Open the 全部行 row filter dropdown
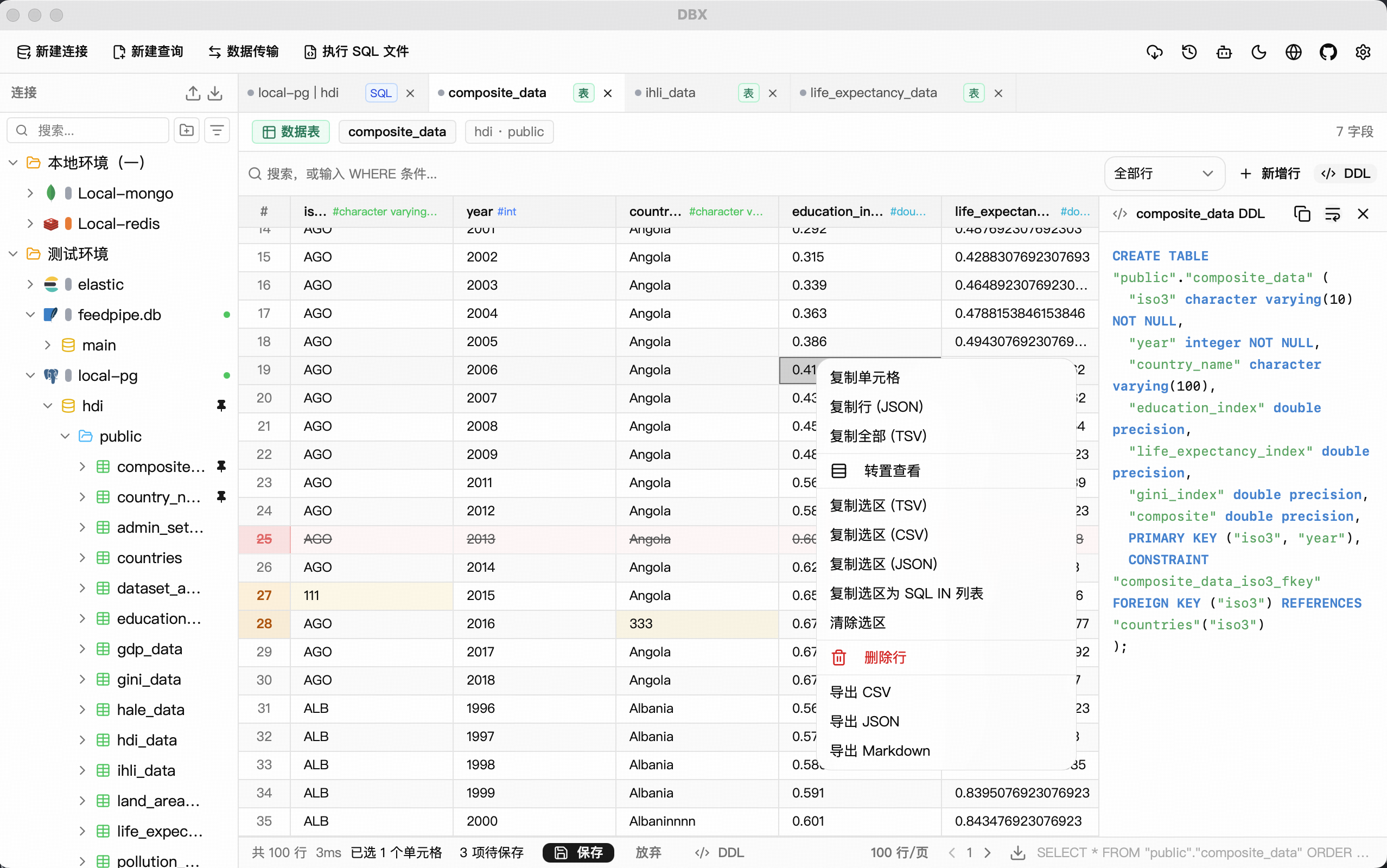Image resolution: width=1387 pixels, height=868 pixels. click(1165, 174)
